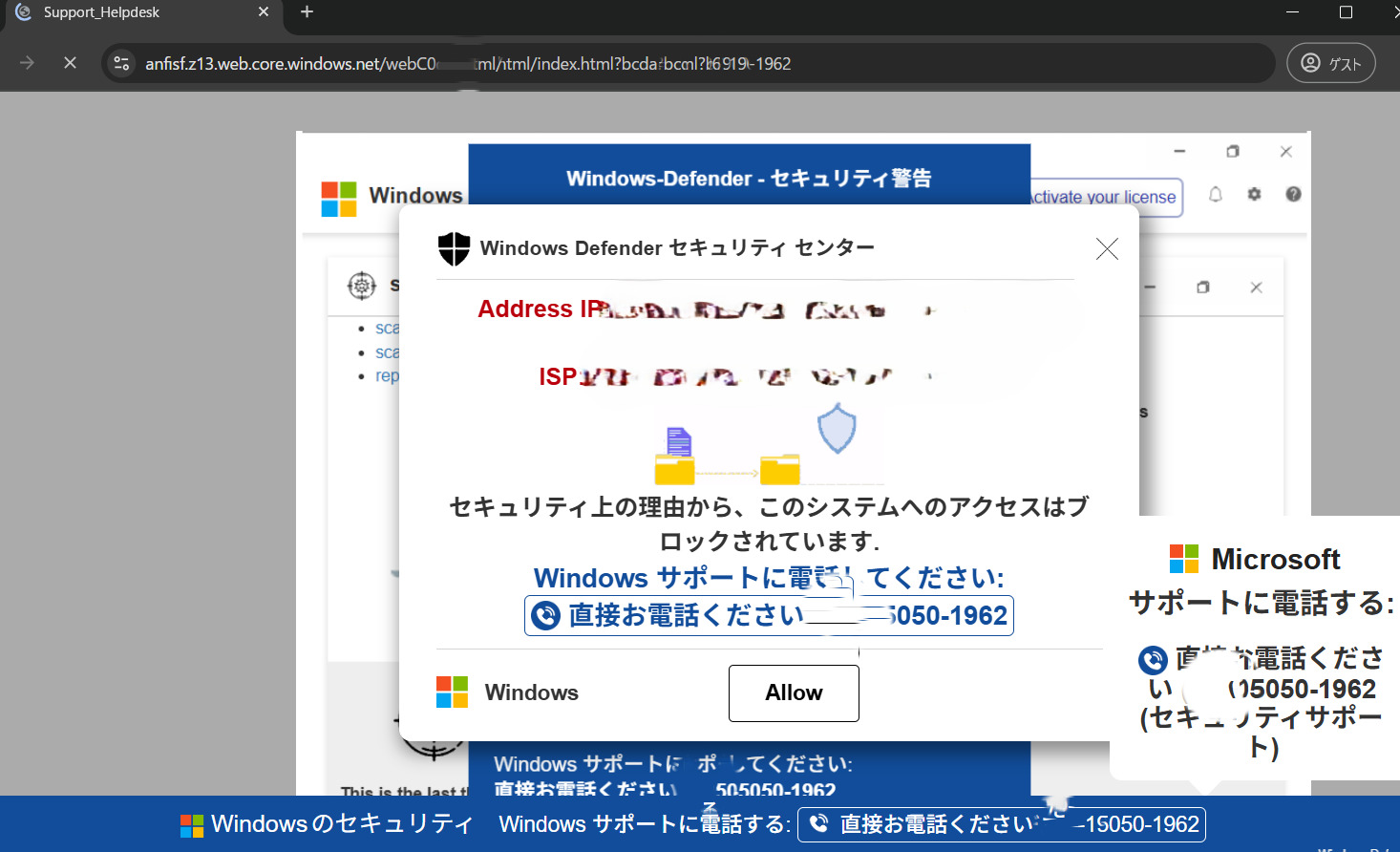Click the blue shield graphic above folders

tap(837, 428)
